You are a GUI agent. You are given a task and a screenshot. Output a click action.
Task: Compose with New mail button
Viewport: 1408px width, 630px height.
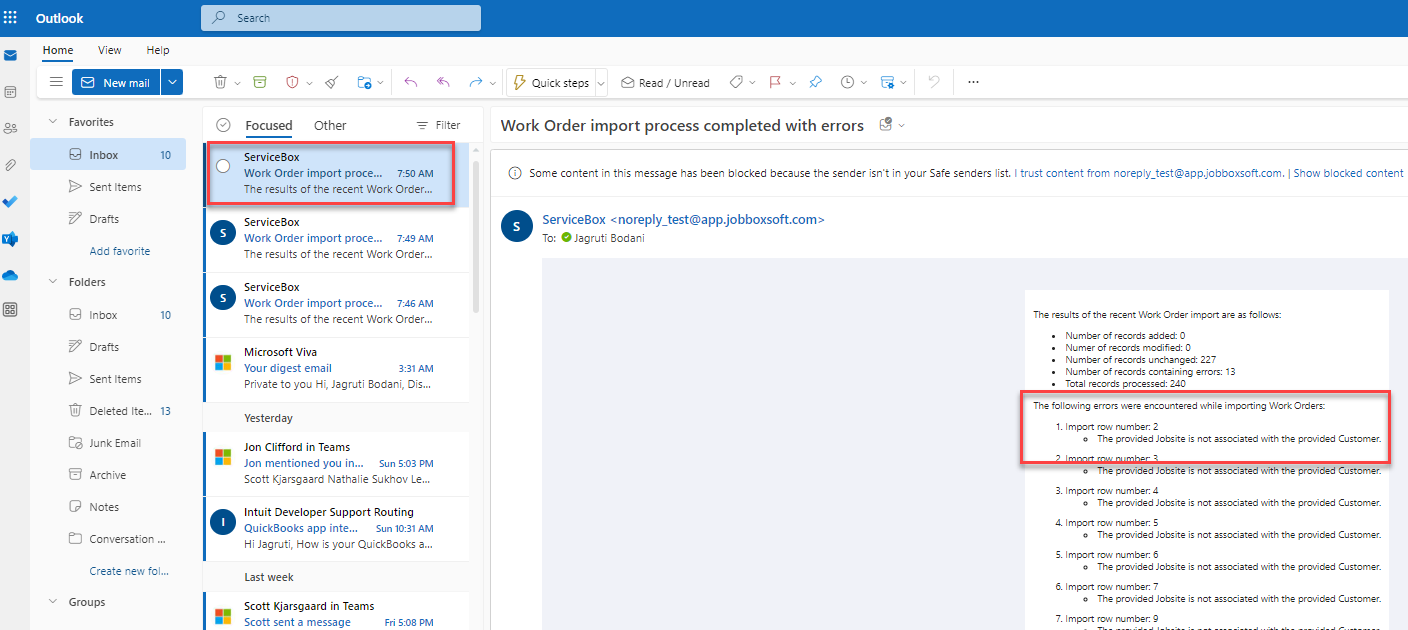(116, 83)
